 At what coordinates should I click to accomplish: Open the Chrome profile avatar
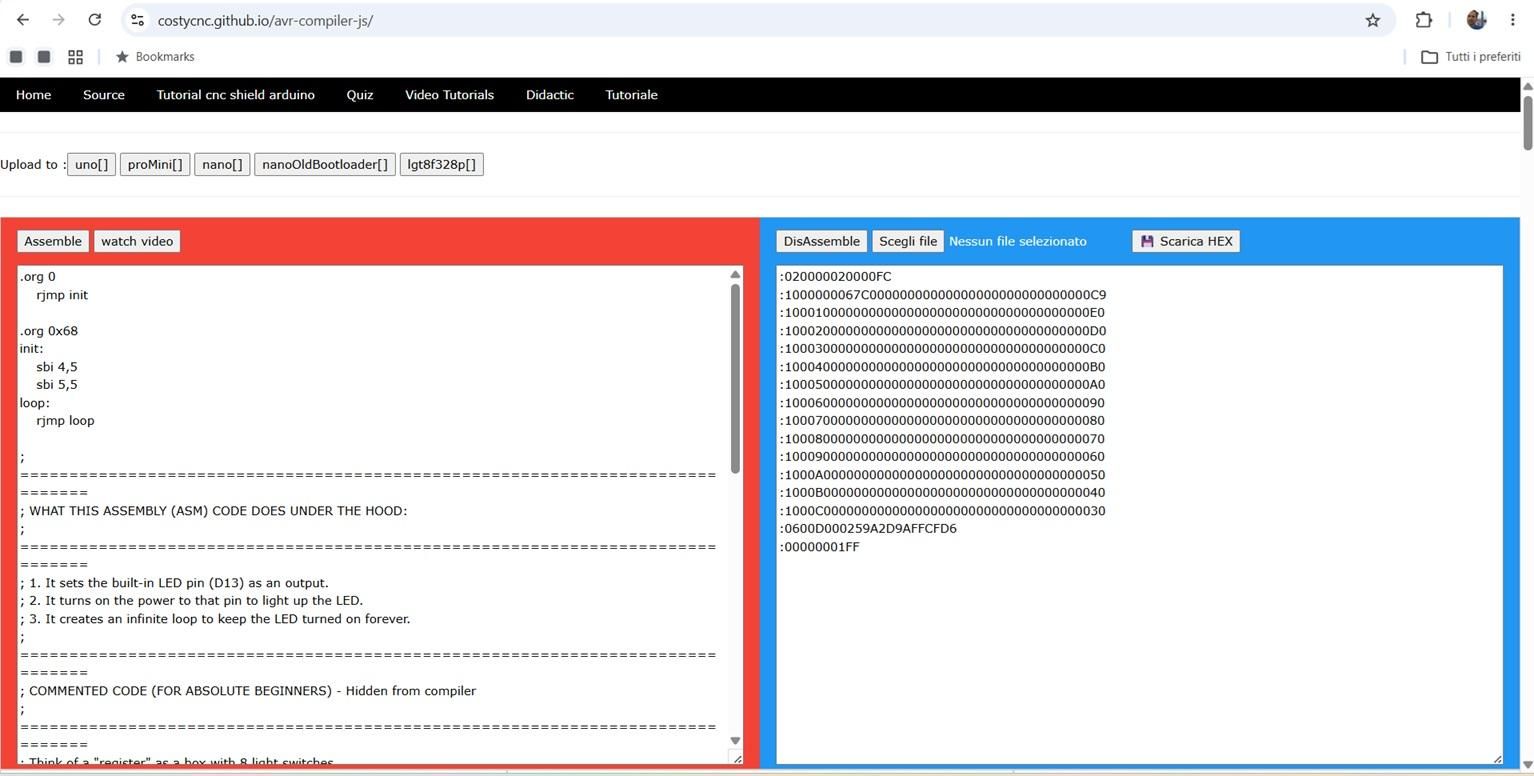coord(1476,20)
